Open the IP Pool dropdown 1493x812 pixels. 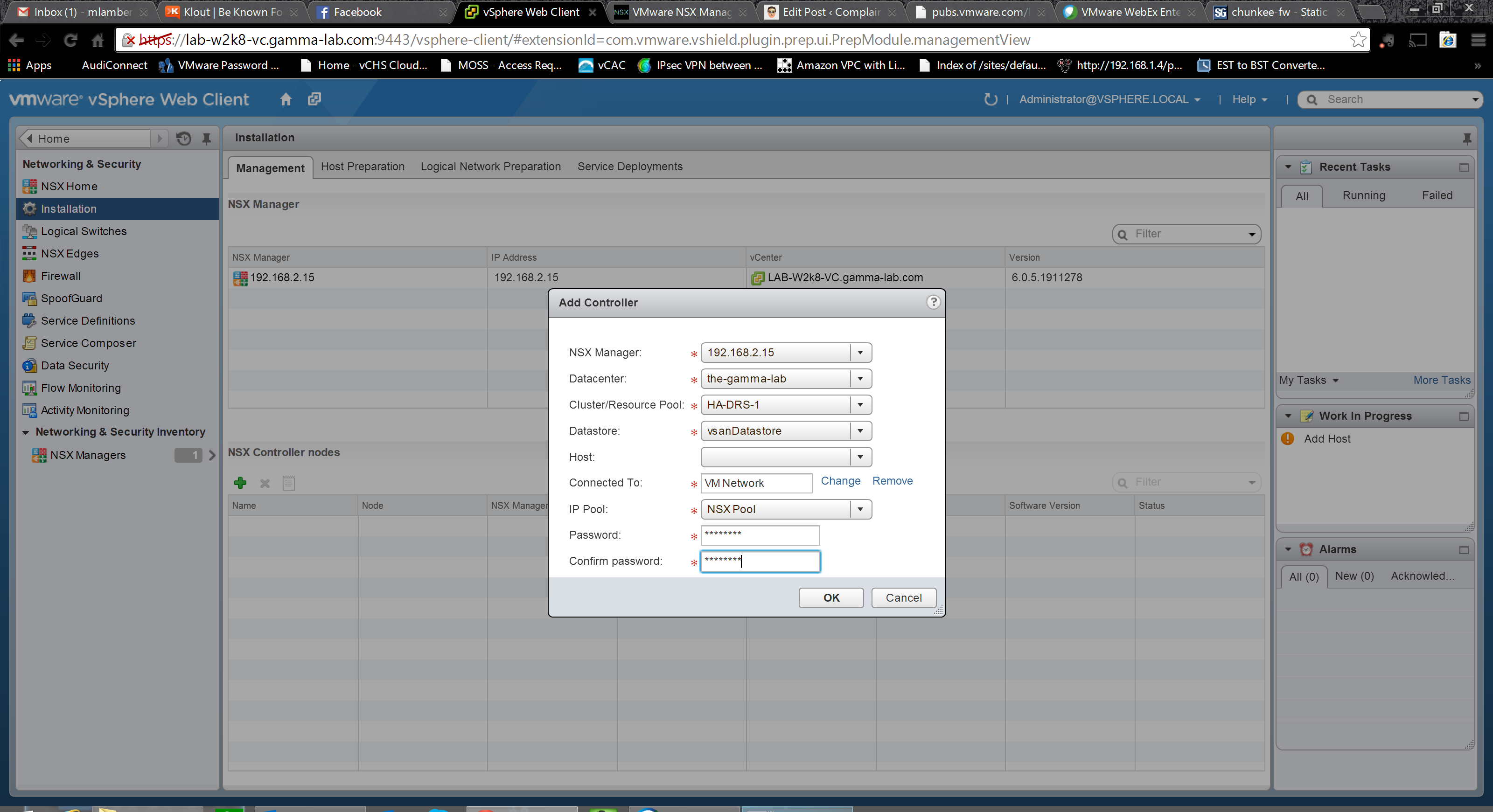860,509
